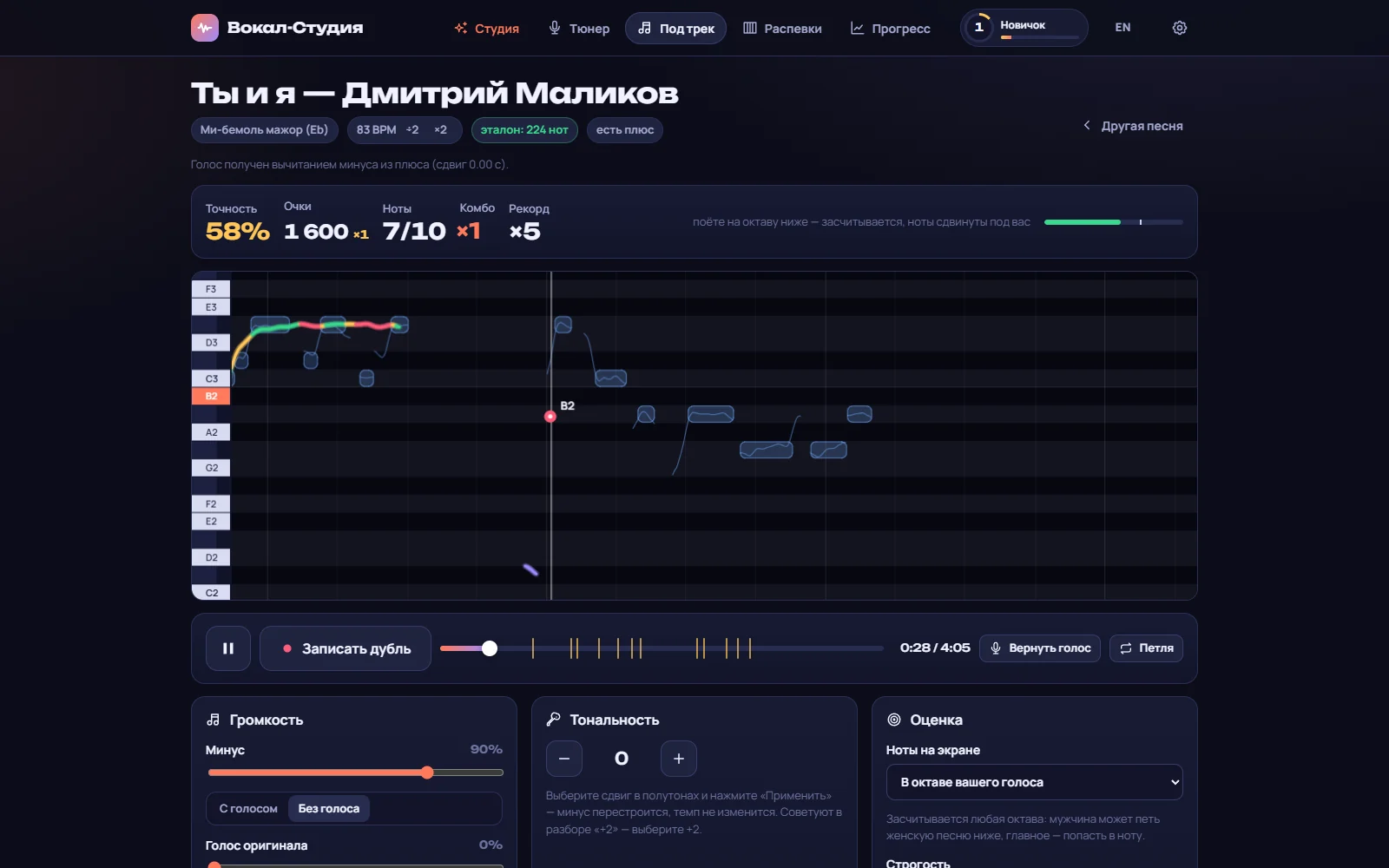Go back via Другая песня link

(1133, 126)
